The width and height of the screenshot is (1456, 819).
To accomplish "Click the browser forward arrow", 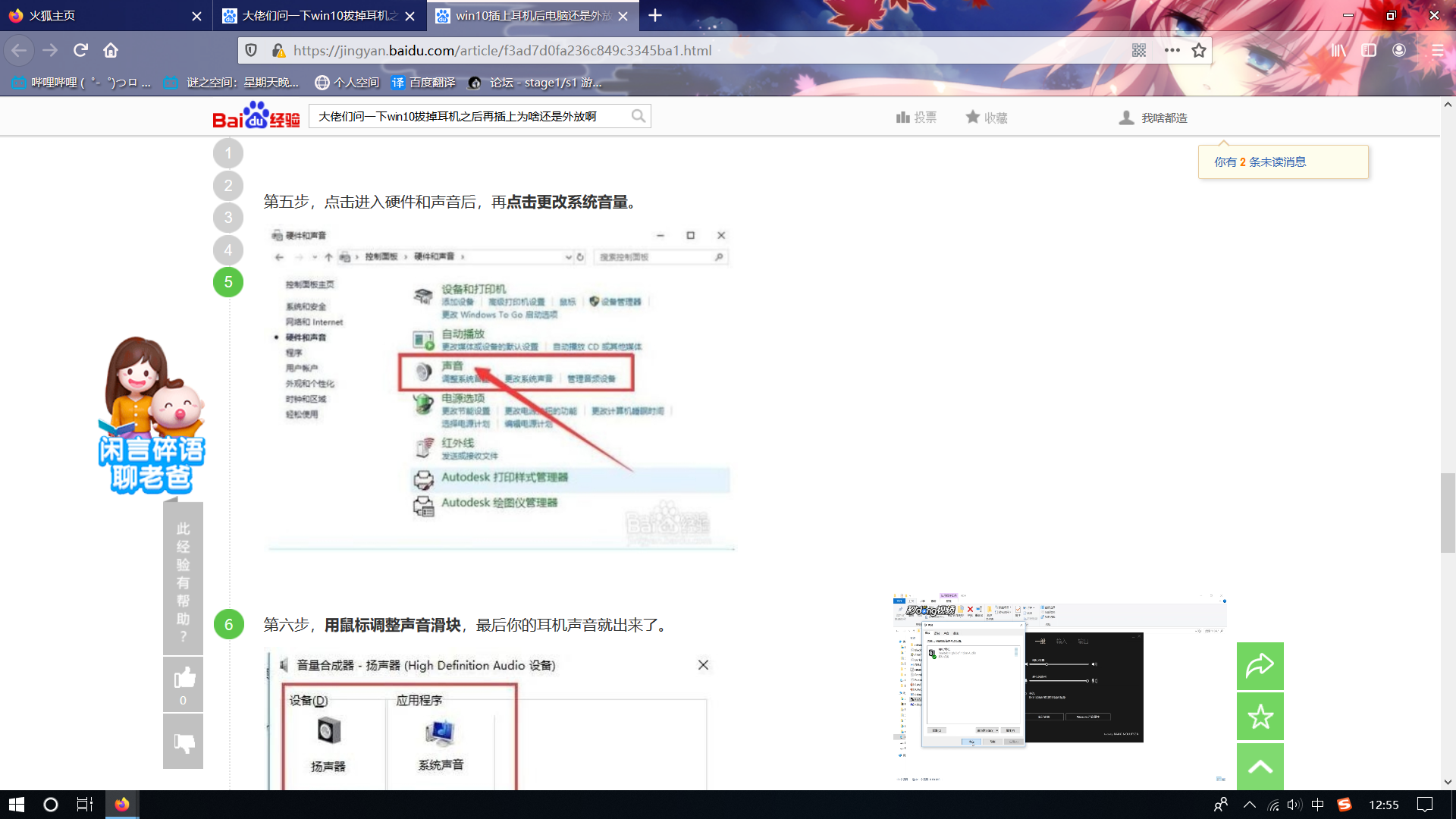I will tap(50, 50).
